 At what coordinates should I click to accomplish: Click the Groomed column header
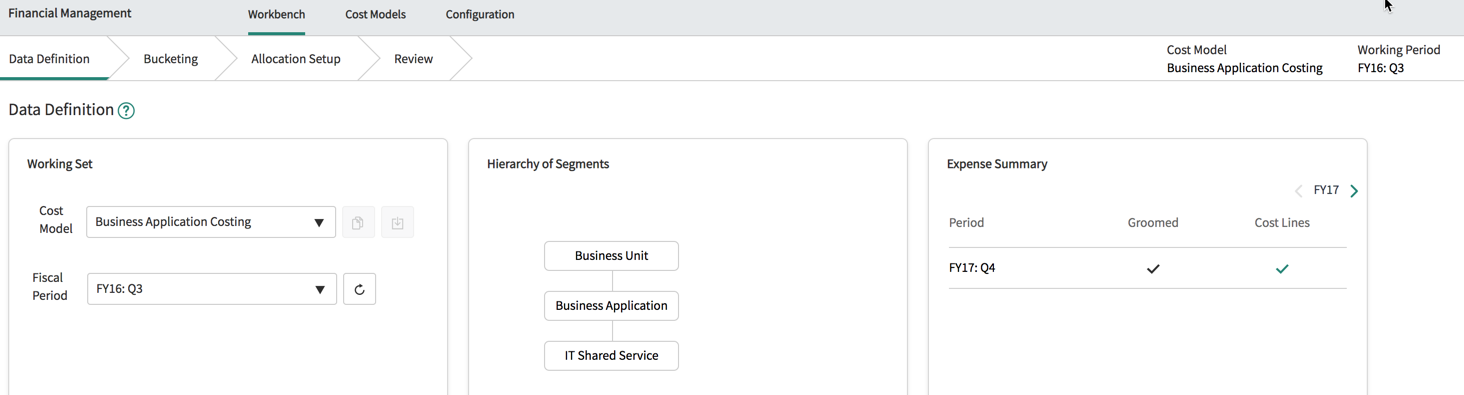pos(1153,223)
